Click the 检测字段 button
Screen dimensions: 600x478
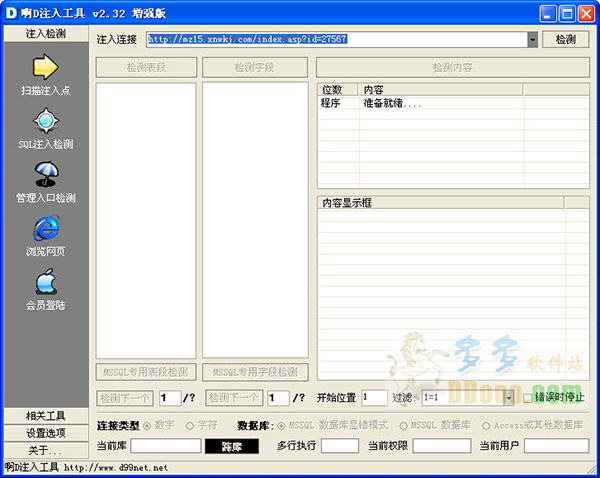[x=254, y=67]
